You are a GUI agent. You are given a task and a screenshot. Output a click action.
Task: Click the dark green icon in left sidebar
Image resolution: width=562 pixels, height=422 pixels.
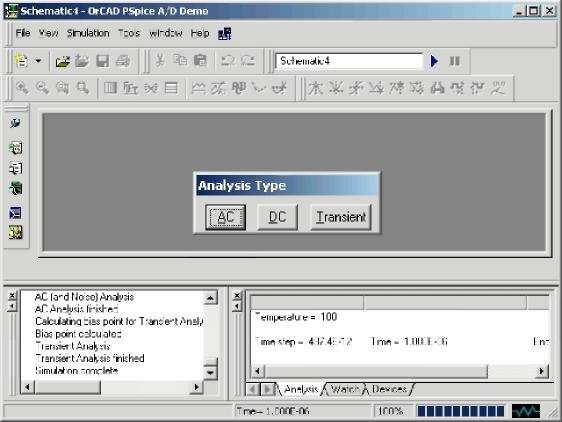15,188
